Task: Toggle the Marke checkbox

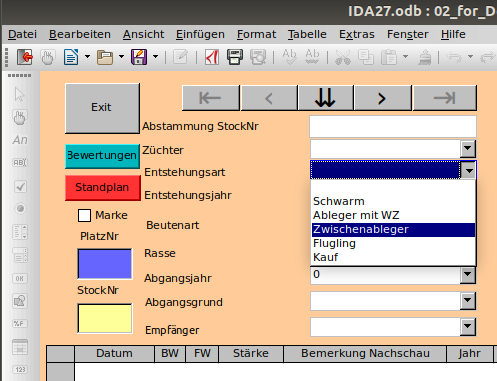Action: click(84, 215)
